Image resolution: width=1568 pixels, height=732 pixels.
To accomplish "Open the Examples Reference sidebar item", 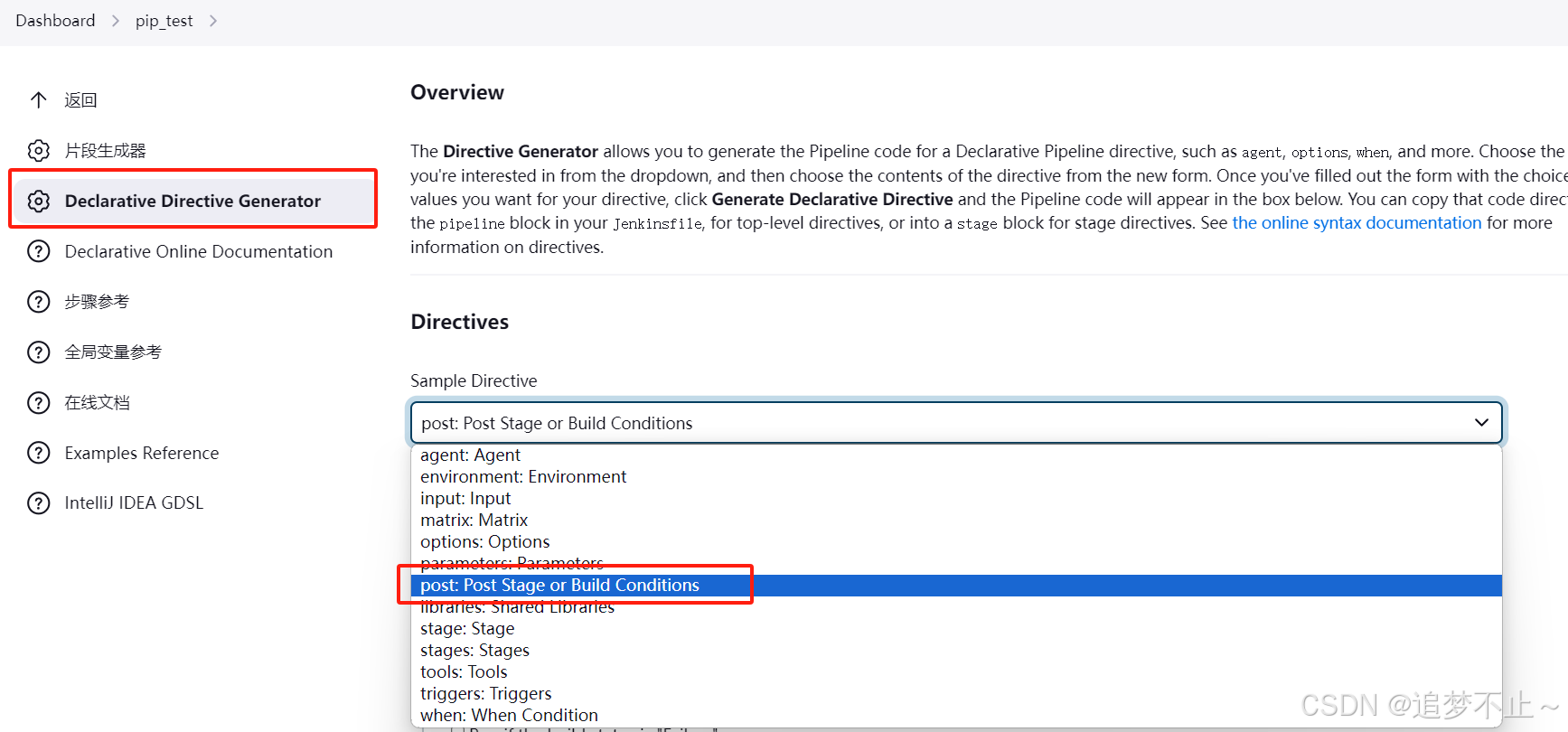I will point(142,453).
